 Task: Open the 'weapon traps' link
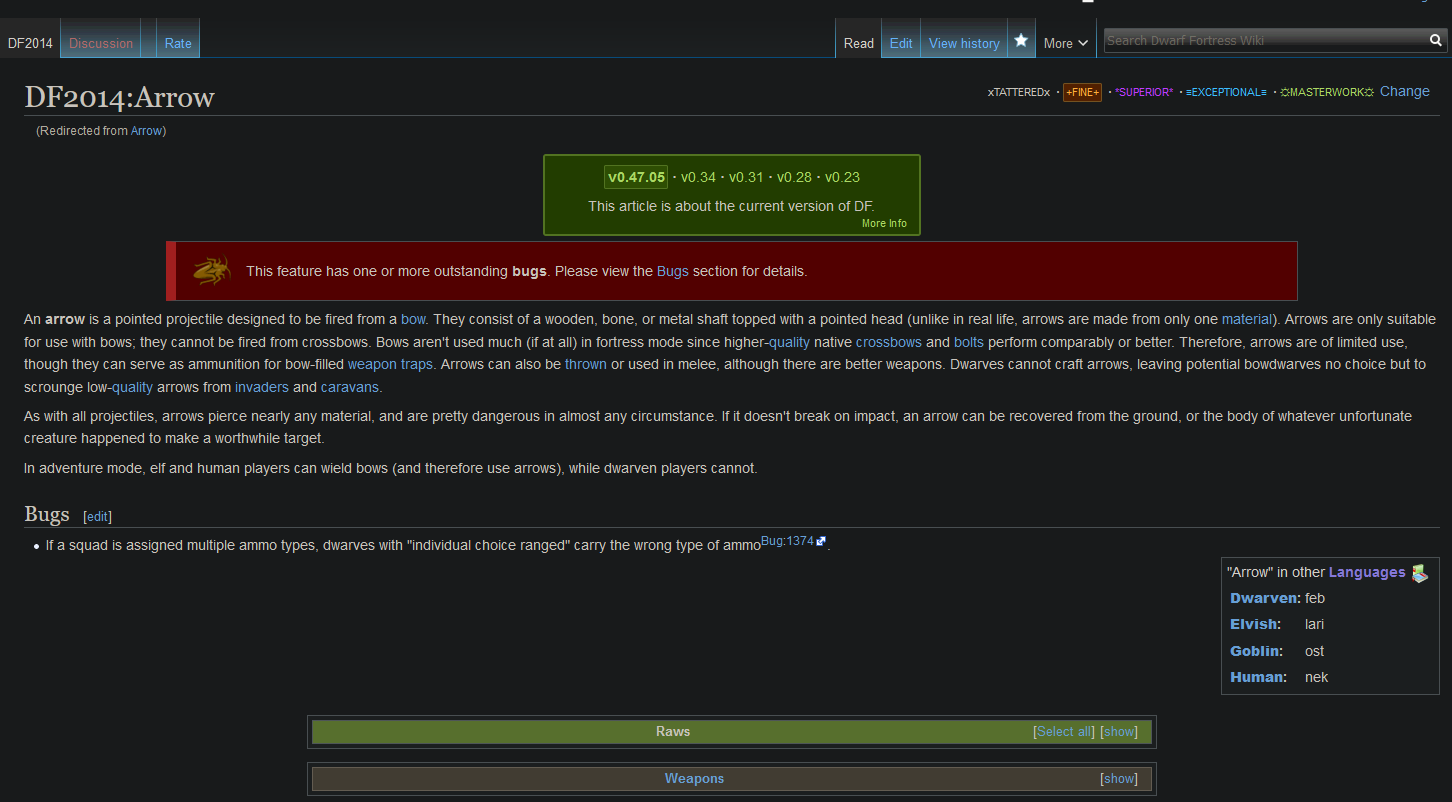390,364
